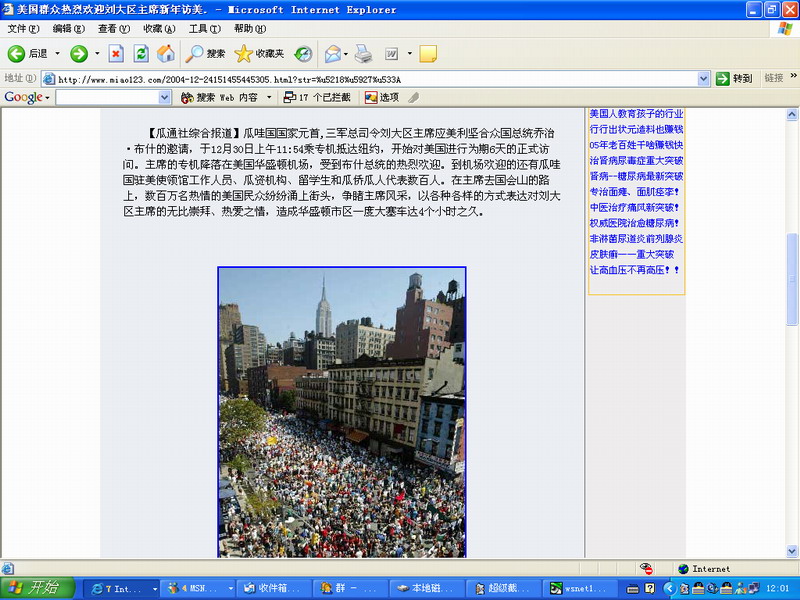Open the Back button history dropdown arrow

pyautogui.click(x=57, y=53)
